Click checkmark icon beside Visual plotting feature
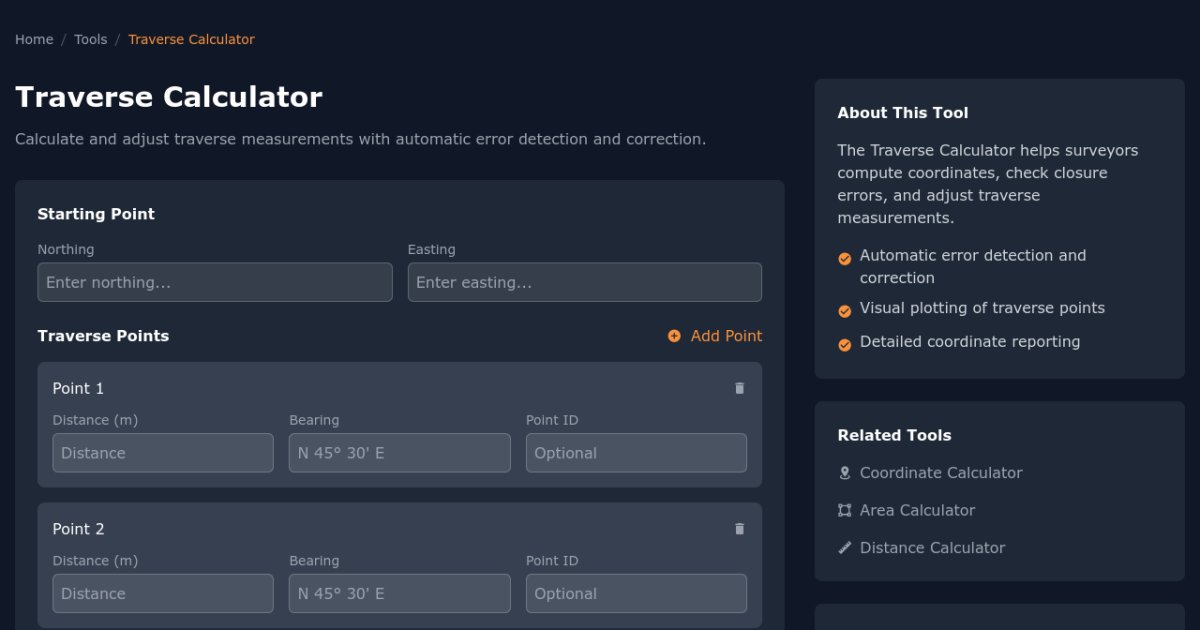 (845, 311)
